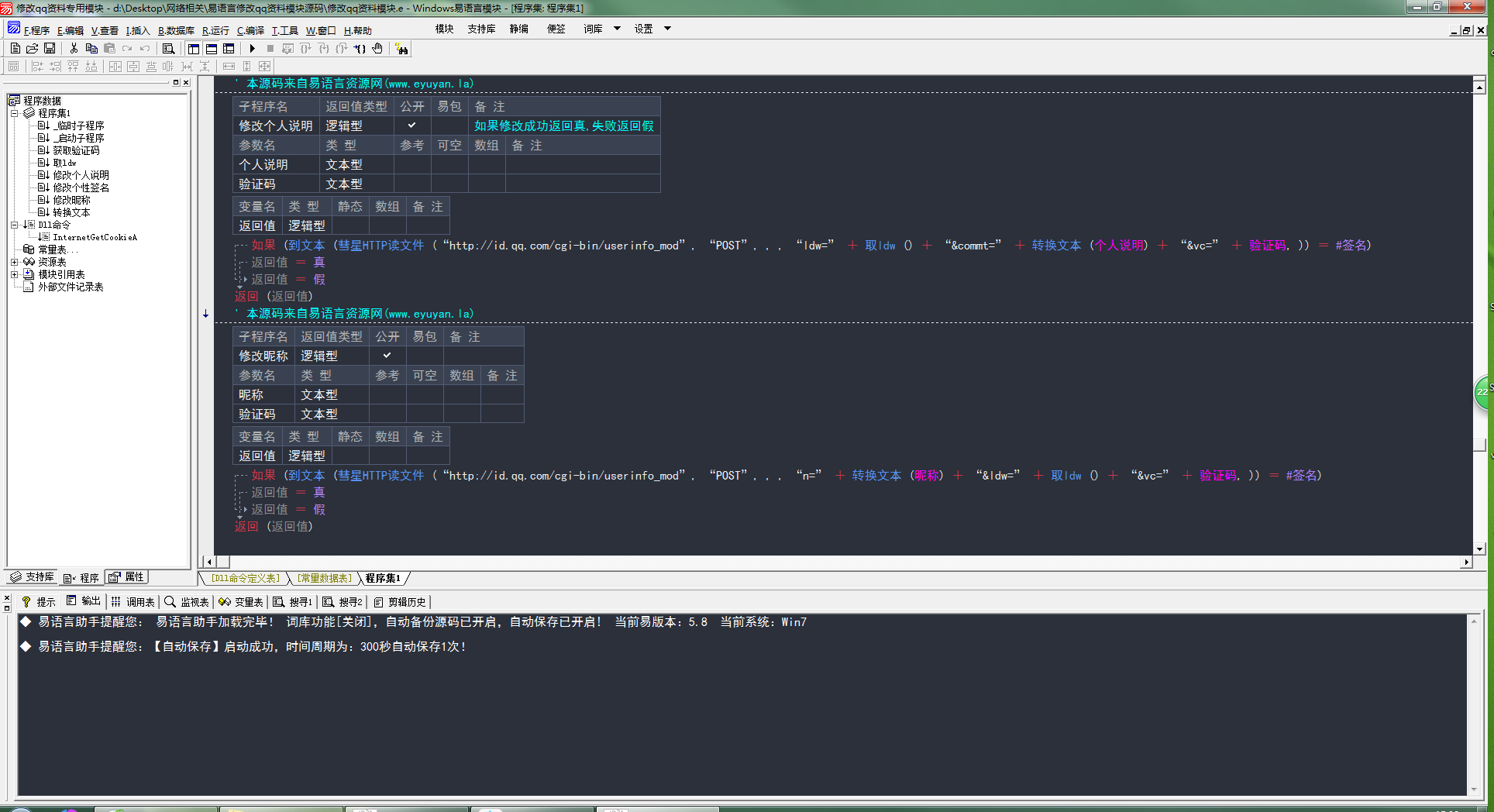
Task: Click the Find magnifier toolbar icon
Action: [x=168, y=48]
